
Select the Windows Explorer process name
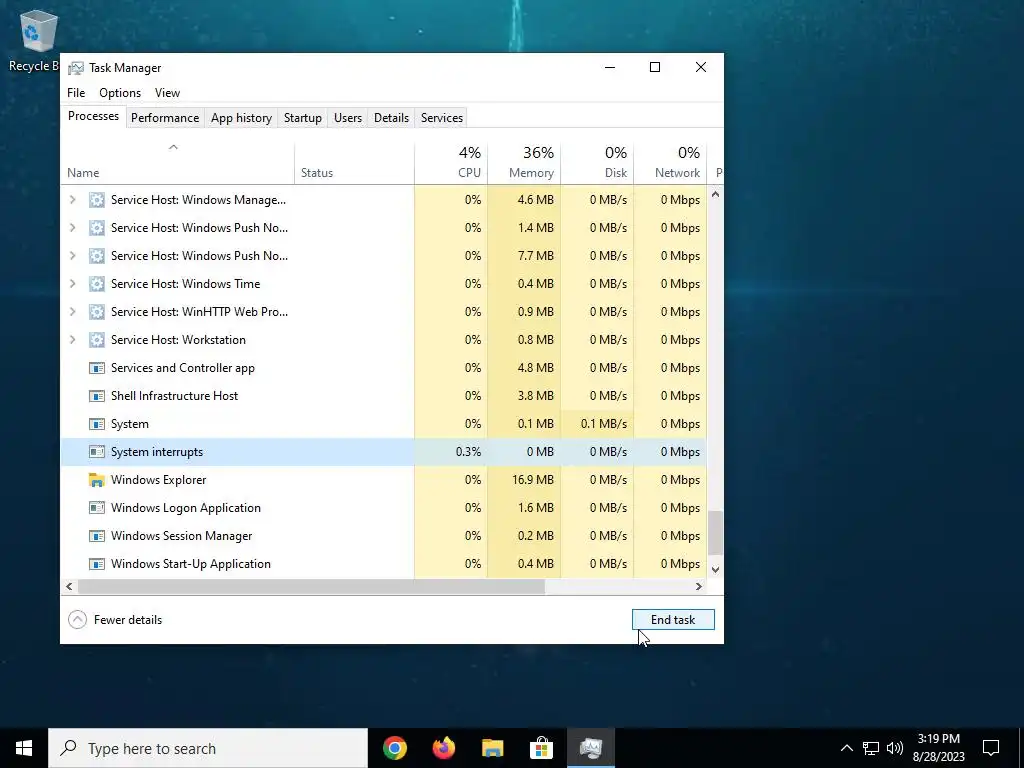coord(159,480)
